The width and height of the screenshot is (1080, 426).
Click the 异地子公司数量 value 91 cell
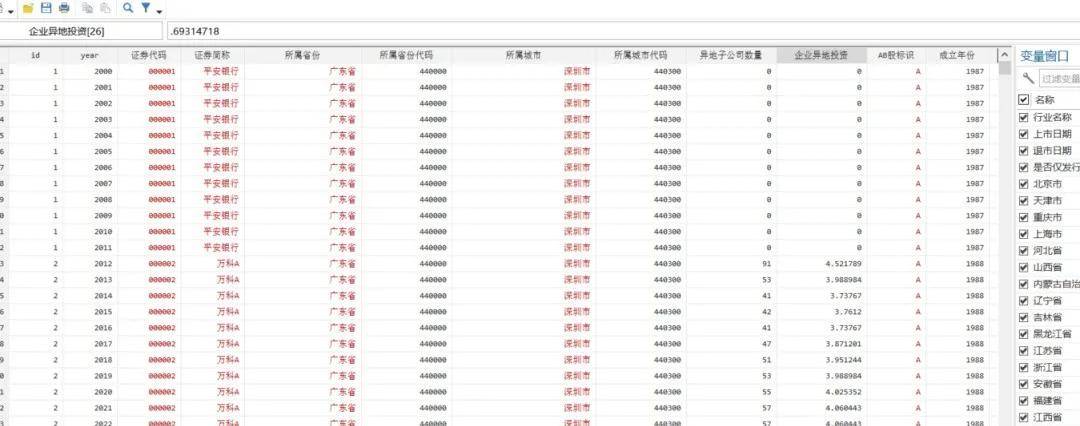tap(731, 263)
